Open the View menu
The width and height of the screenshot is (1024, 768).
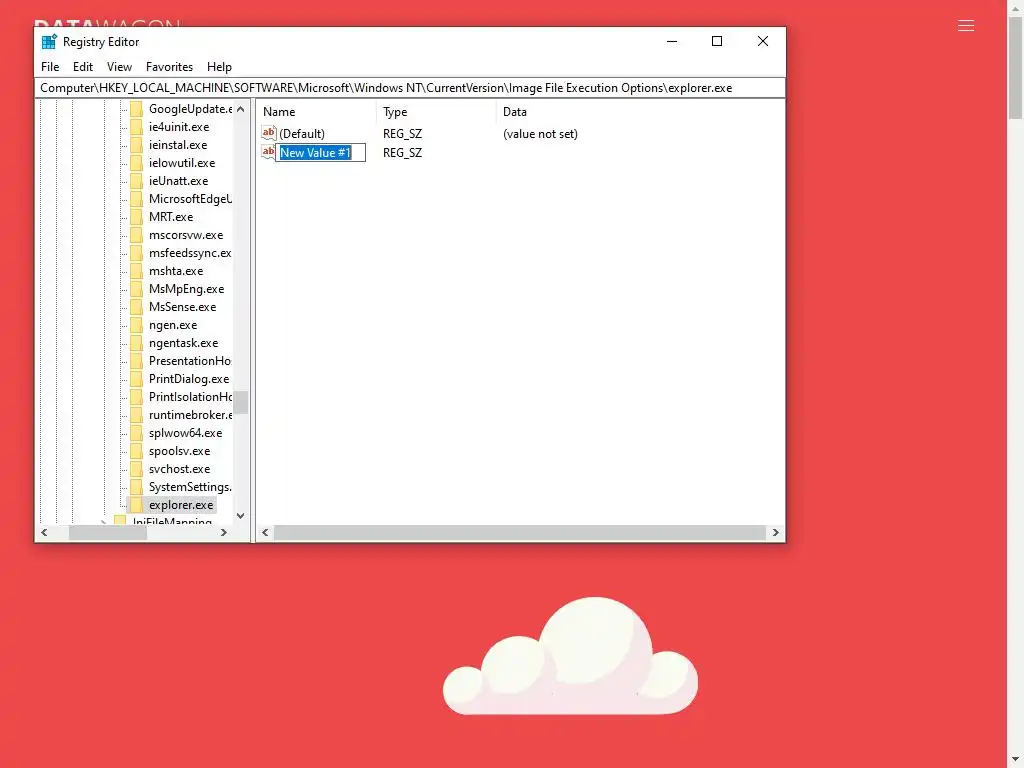click(120, 67)
